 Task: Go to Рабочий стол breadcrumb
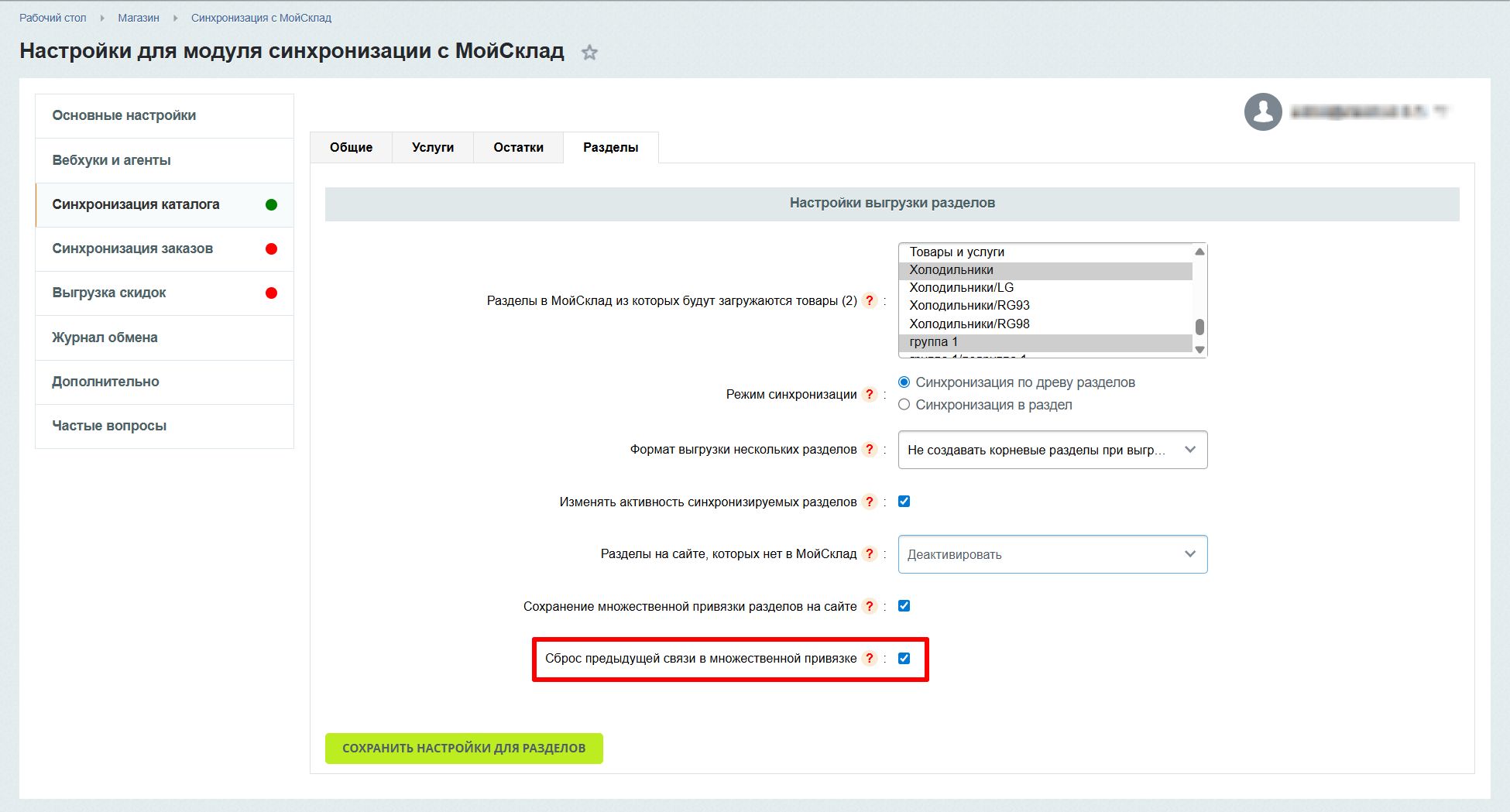click(x=53, y=18)
